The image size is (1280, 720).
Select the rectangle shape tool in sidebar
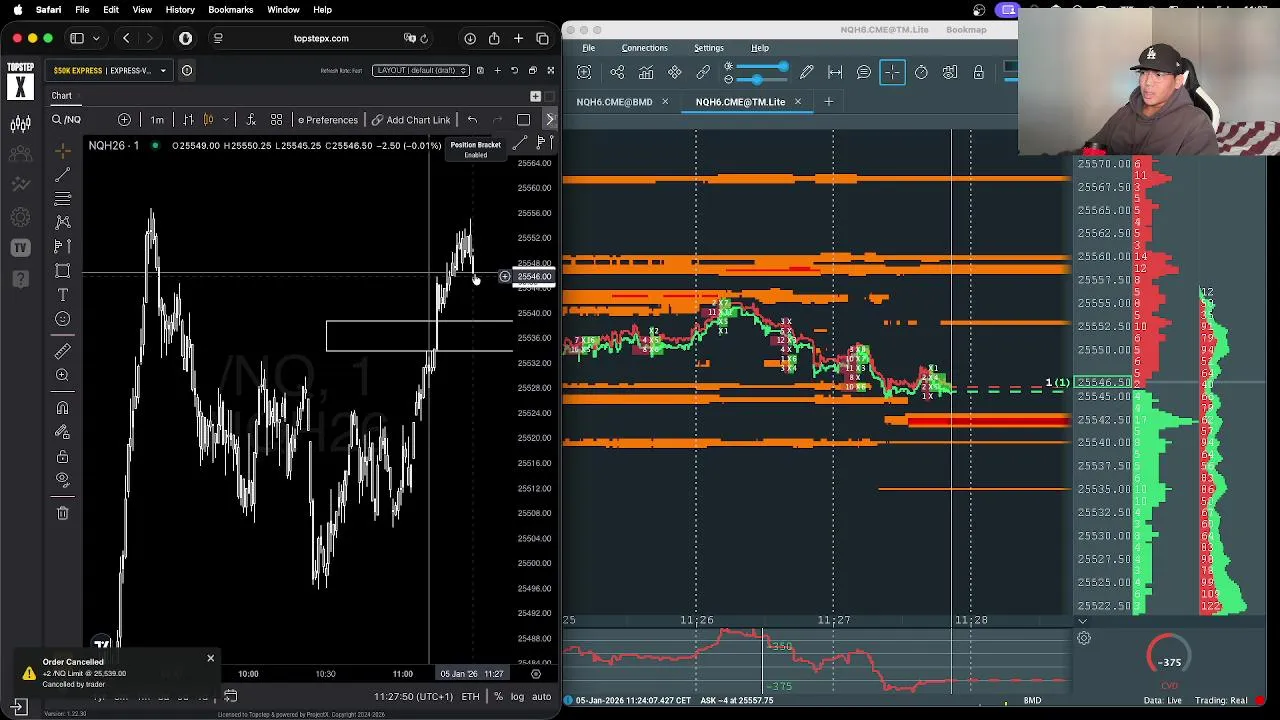click(63, 271)
